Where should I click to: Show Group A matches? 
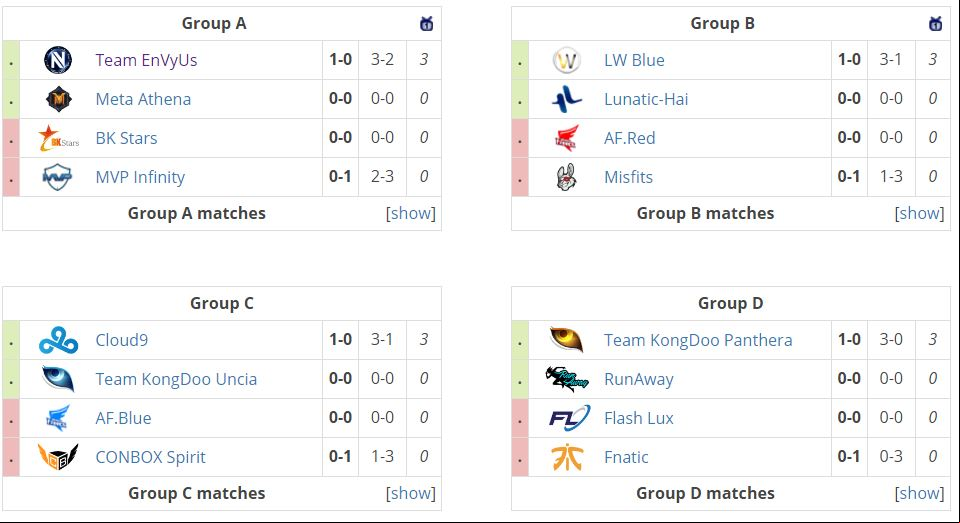coord(411,213)
